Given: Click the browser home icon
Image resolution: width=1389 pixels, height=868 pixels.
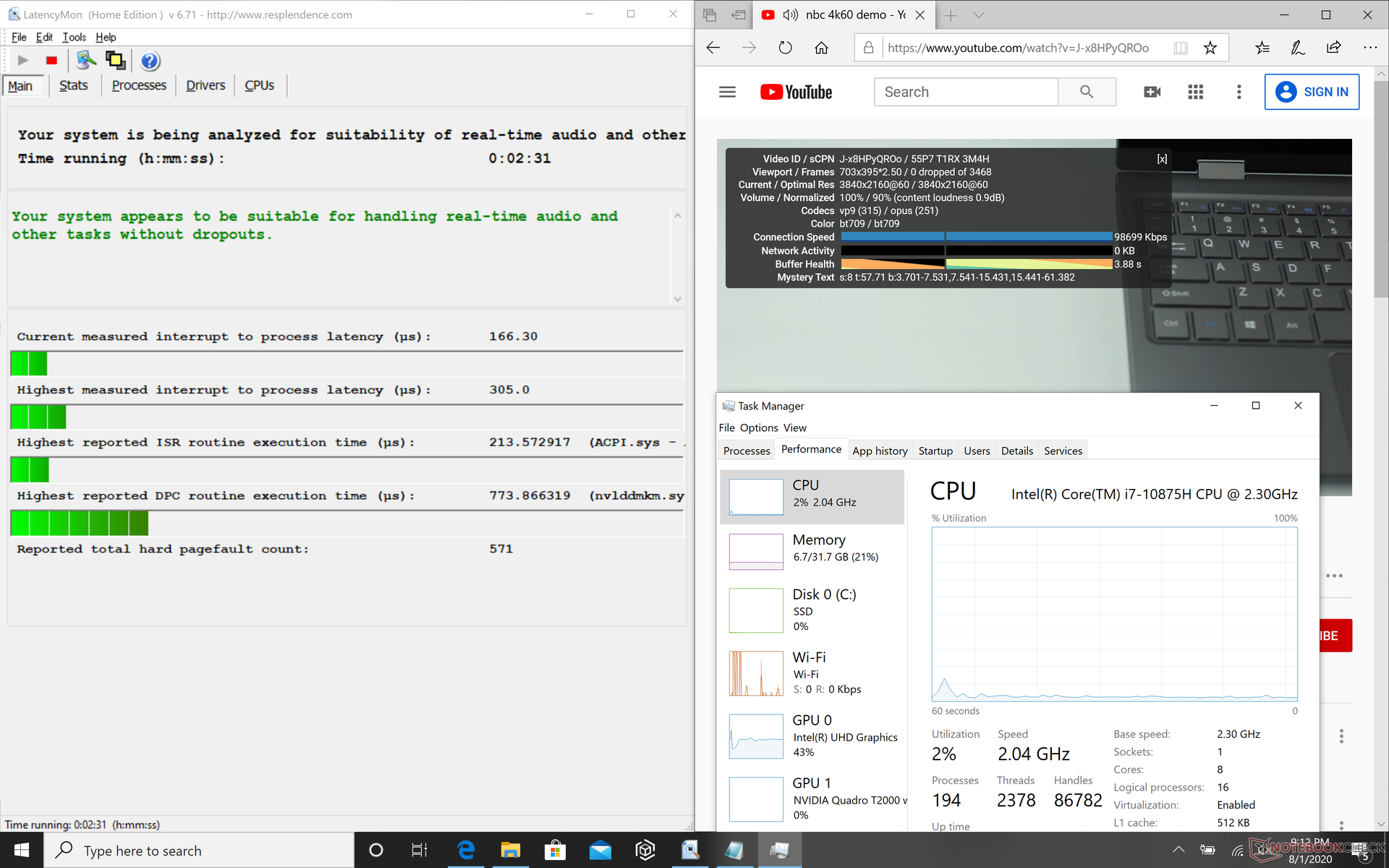Looking at the screenshot, I should pos(821,48).
